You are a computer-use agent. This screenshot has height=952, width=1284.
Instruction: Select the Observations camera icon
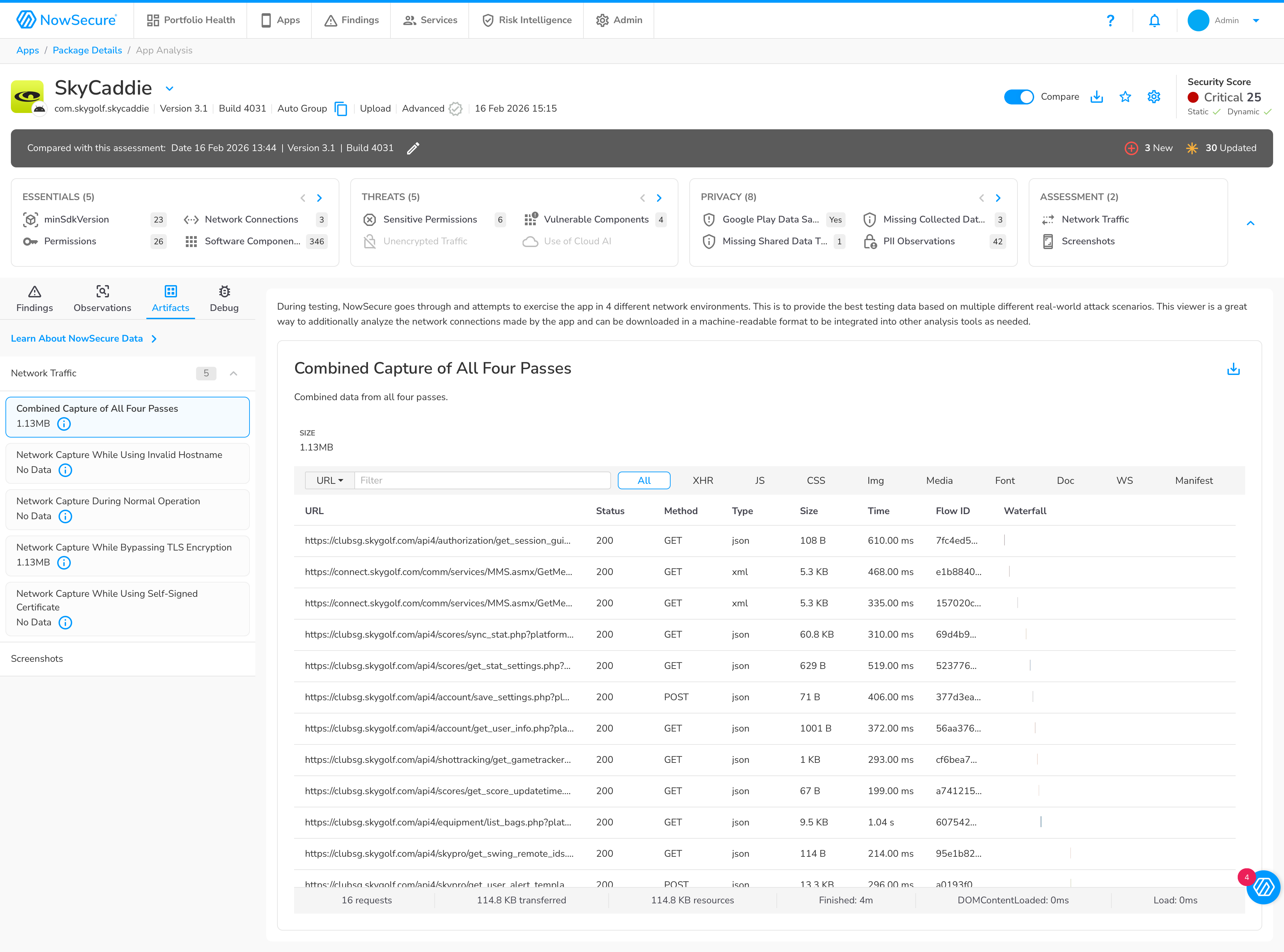pyautogui.click(x=102, y=292)
